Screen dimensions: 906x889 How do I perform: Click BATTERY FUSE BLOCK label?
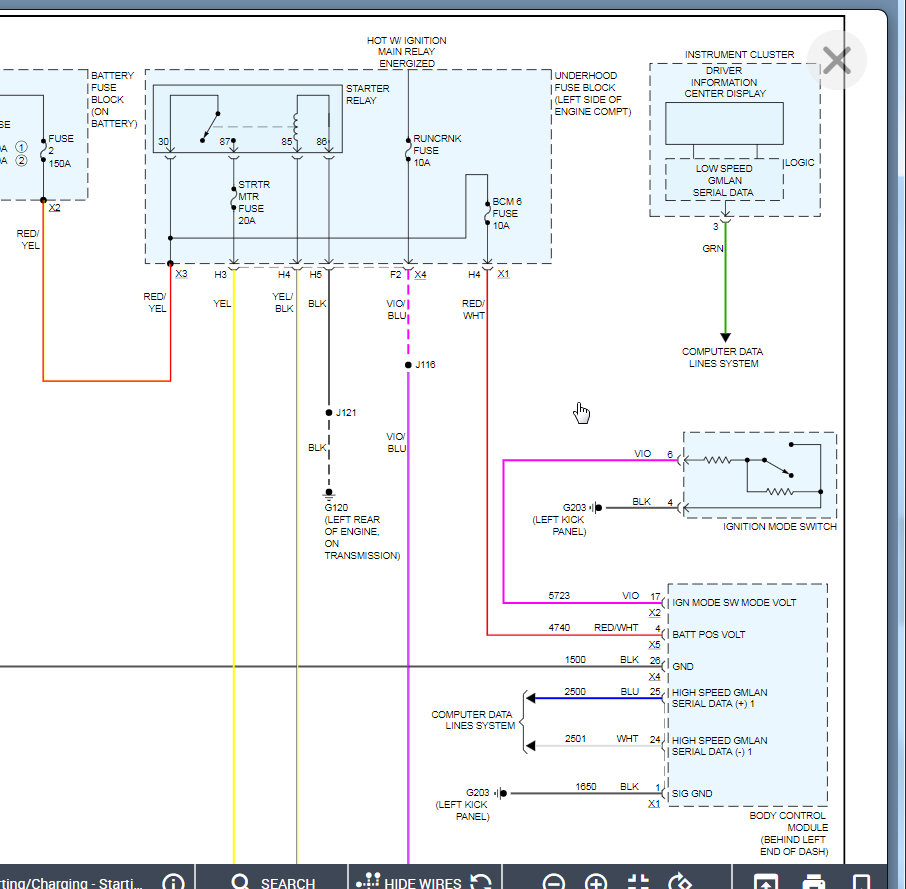pyautogui.click(x=113, y=99)
